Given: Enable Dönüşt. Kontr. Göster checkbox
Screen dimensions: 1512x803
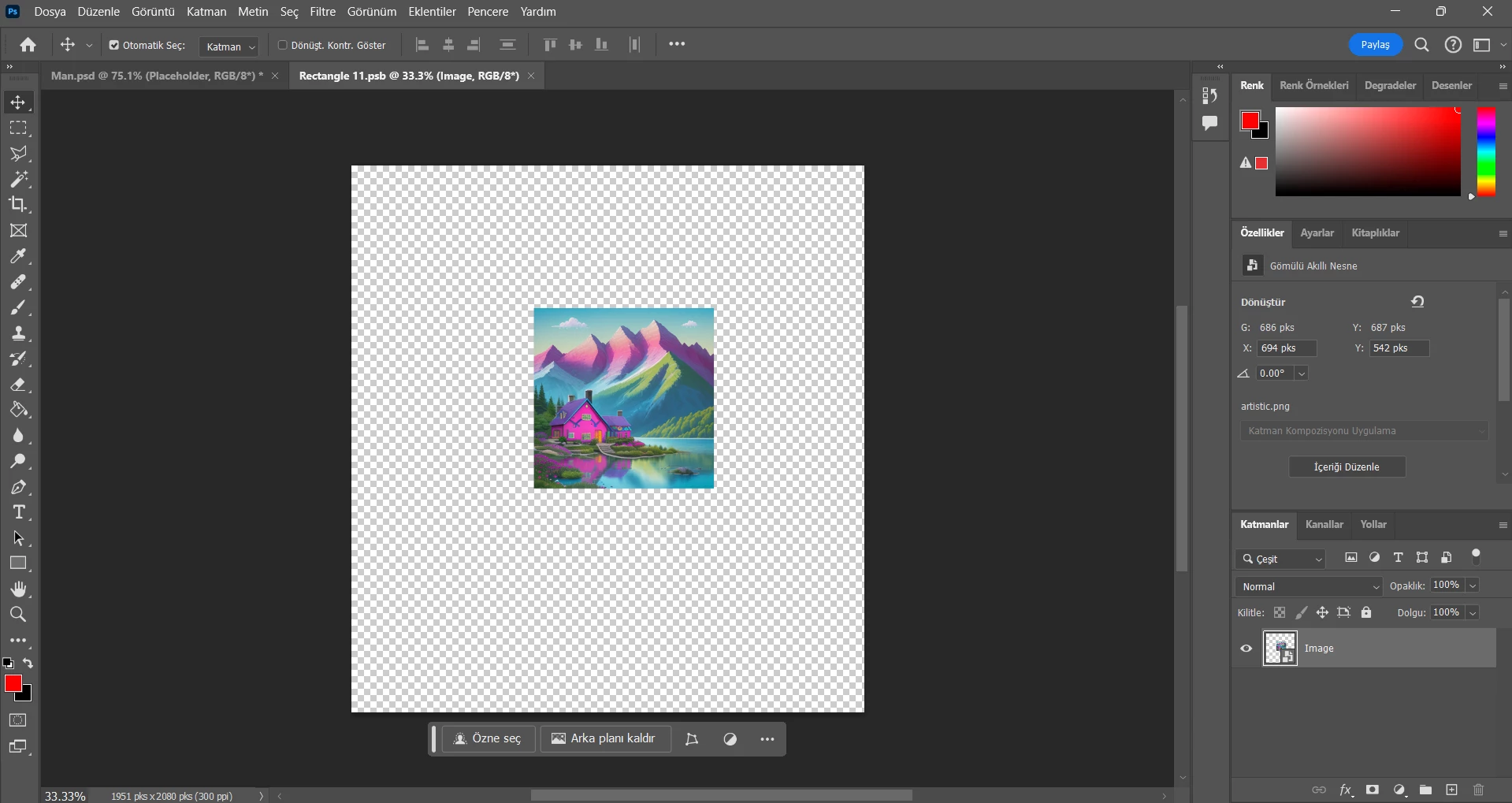Looking at the screenshot, I should (x=282, y=45).
